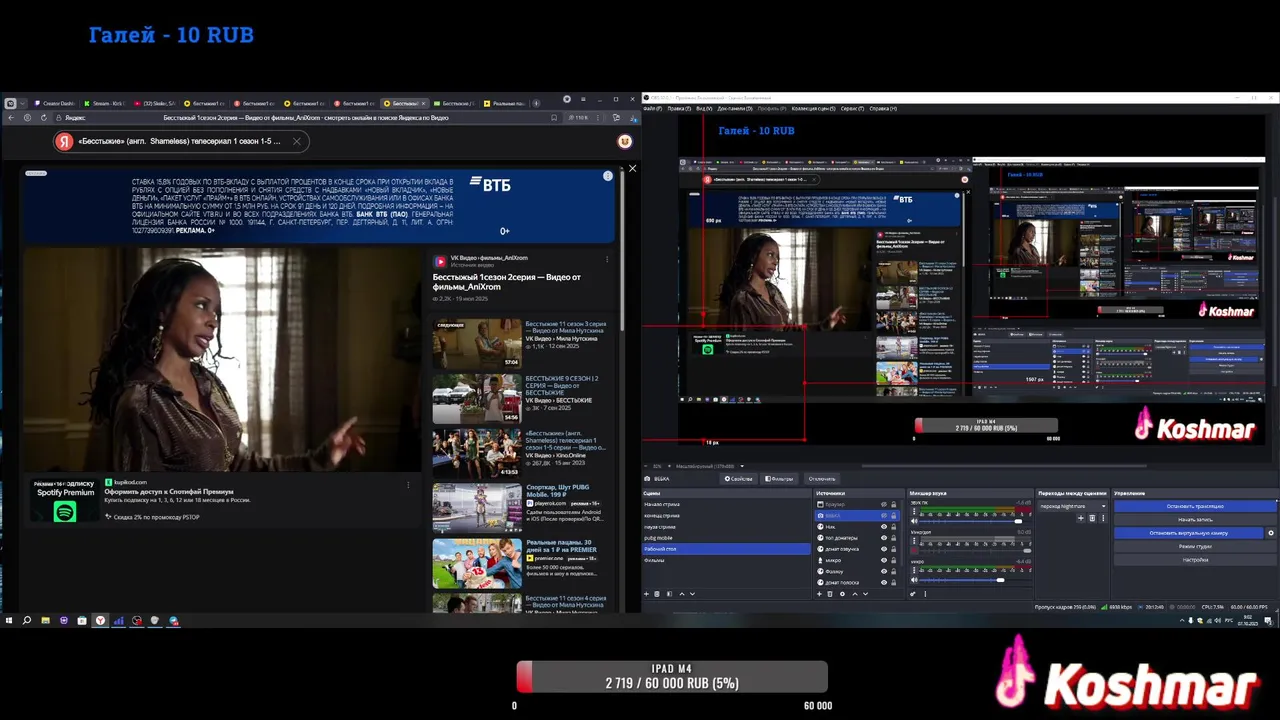The width and height of the screenshot is (1280, 720).
Task: Delete the scene transition with trash icon
Action: (1092, 518)
